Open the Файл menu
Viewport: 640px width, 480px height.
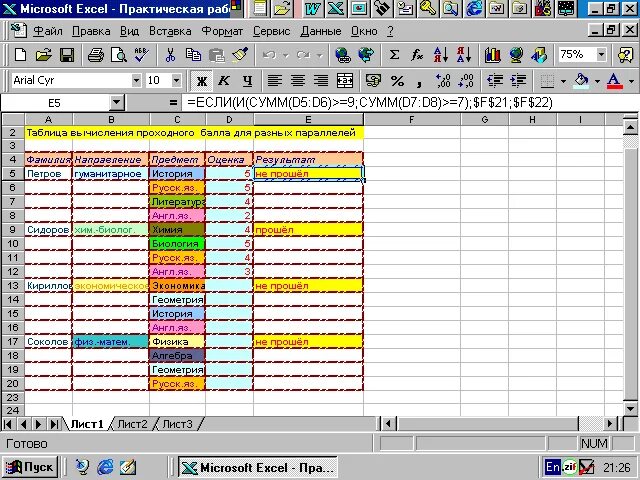point(48,31)
